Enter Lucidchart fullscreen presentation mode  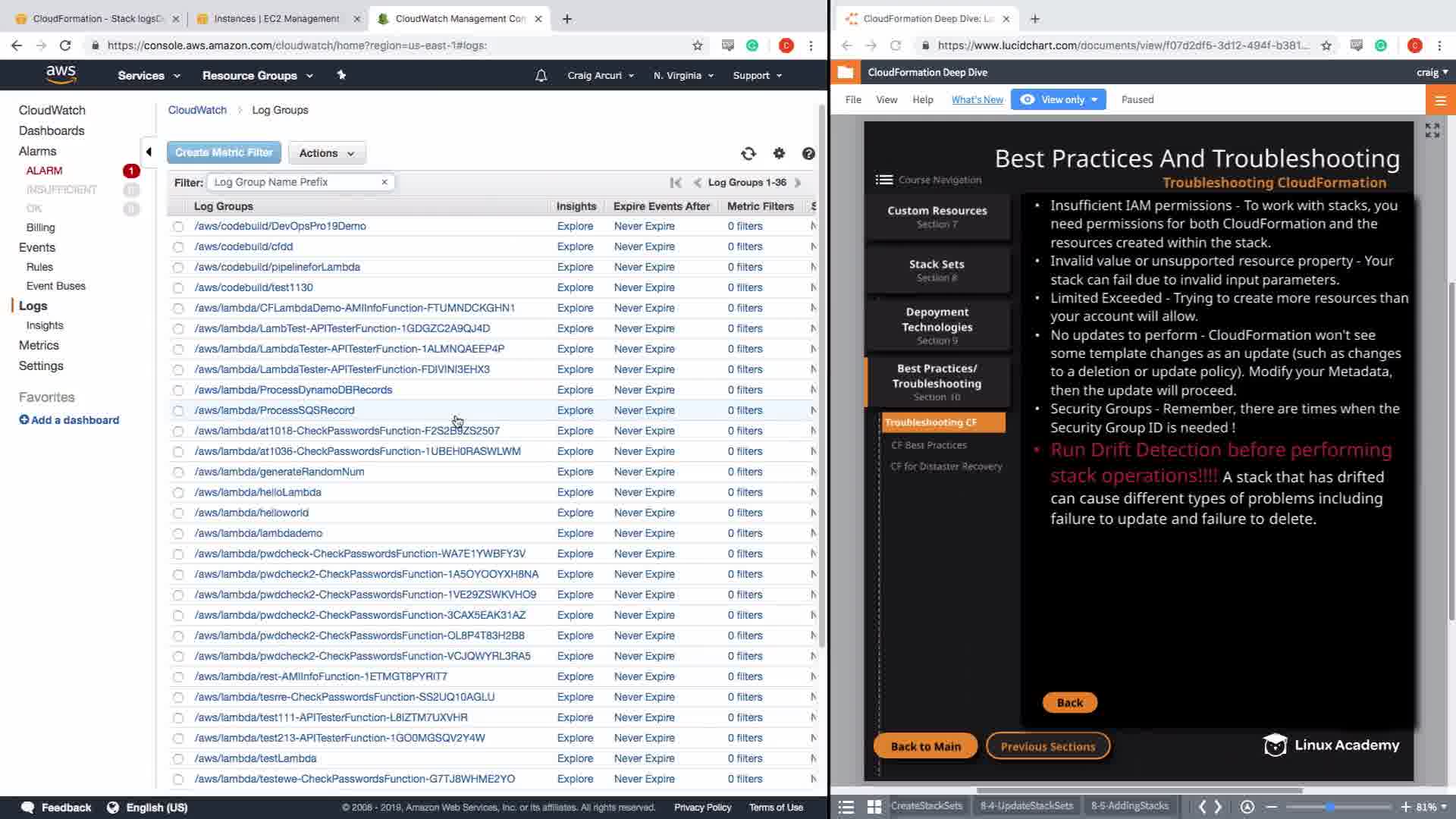1432,130
